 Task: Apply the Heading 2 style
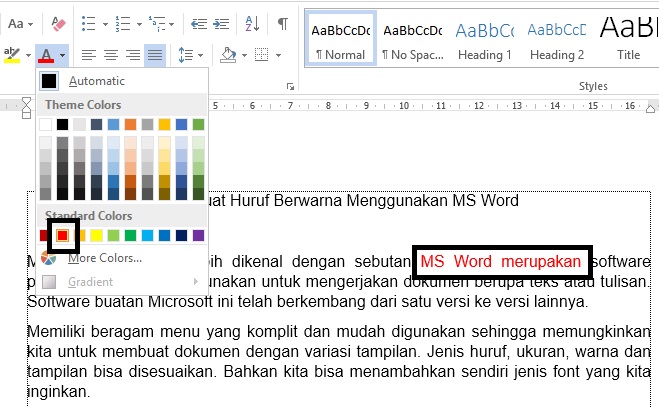pyautogui.click(x=557, y=39)
